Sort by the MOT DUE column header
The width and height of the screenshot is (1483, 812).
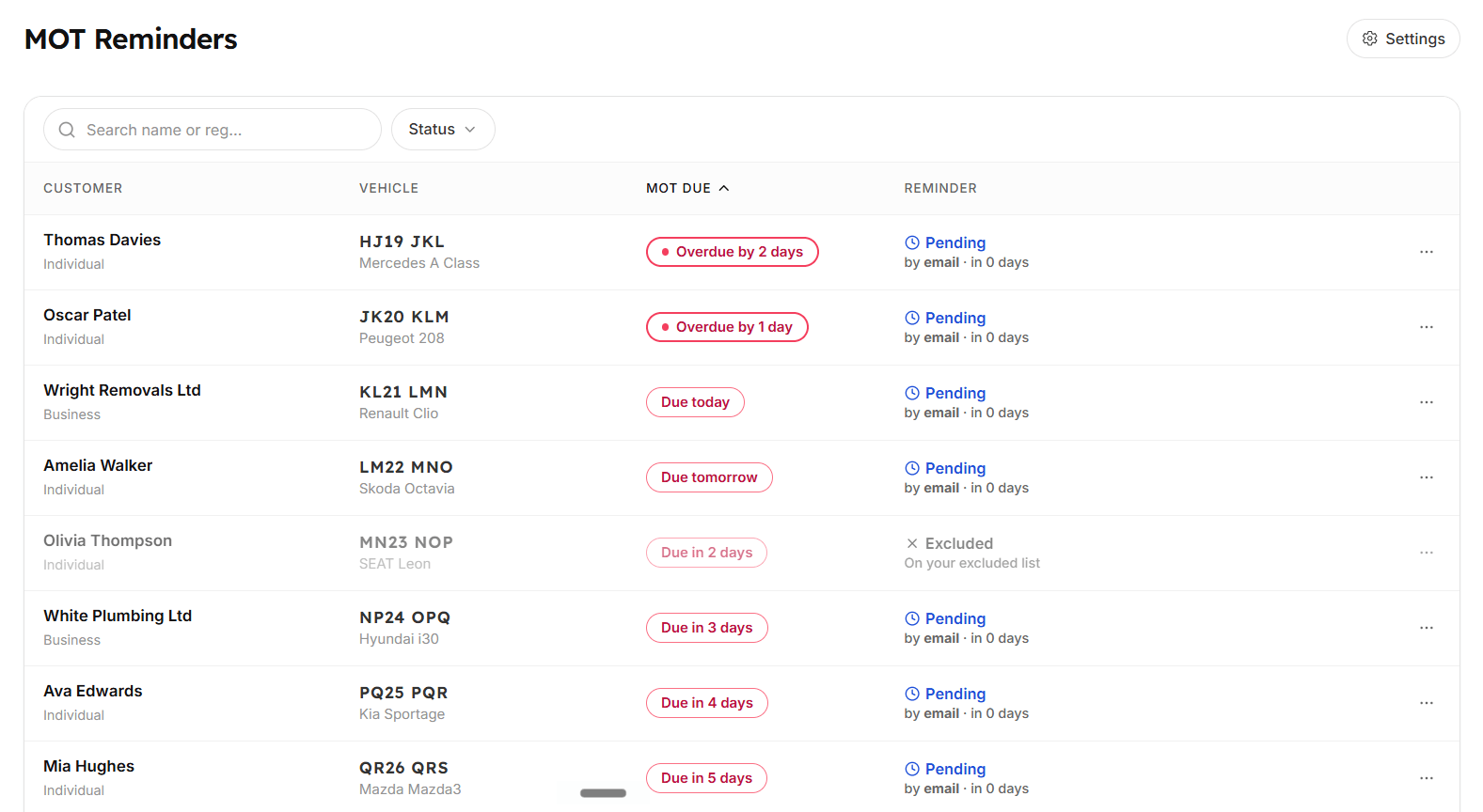tap(687, 188)
